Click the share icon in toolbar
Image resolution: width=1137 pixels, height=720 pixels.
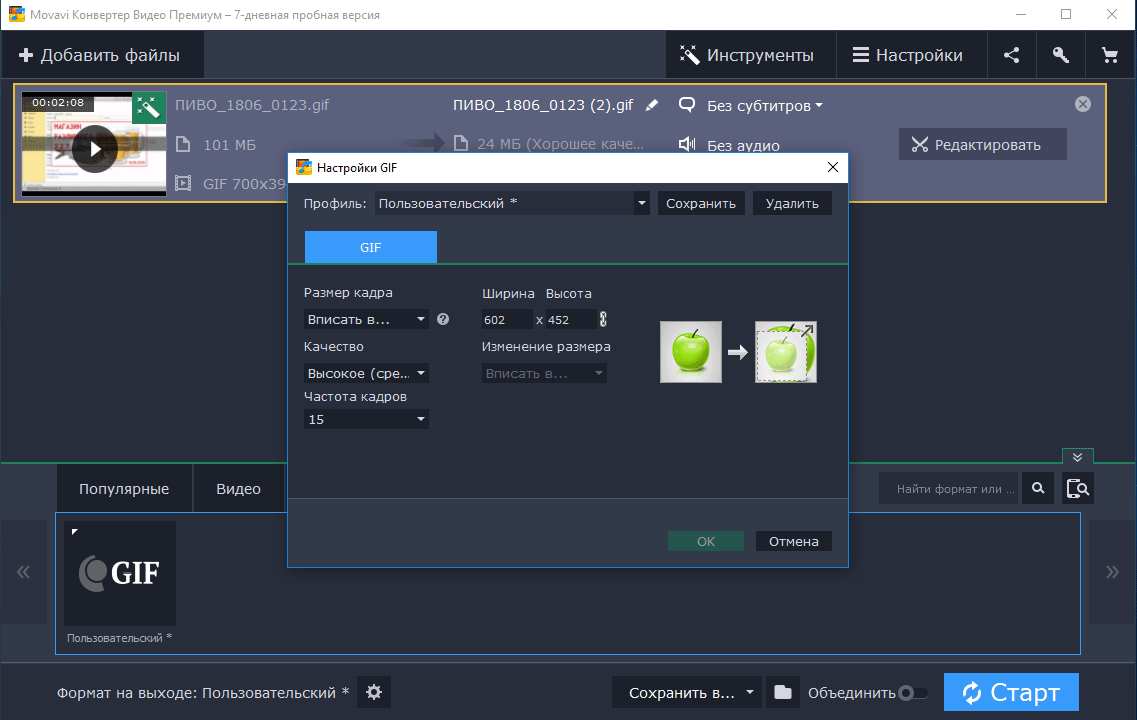1012,55
